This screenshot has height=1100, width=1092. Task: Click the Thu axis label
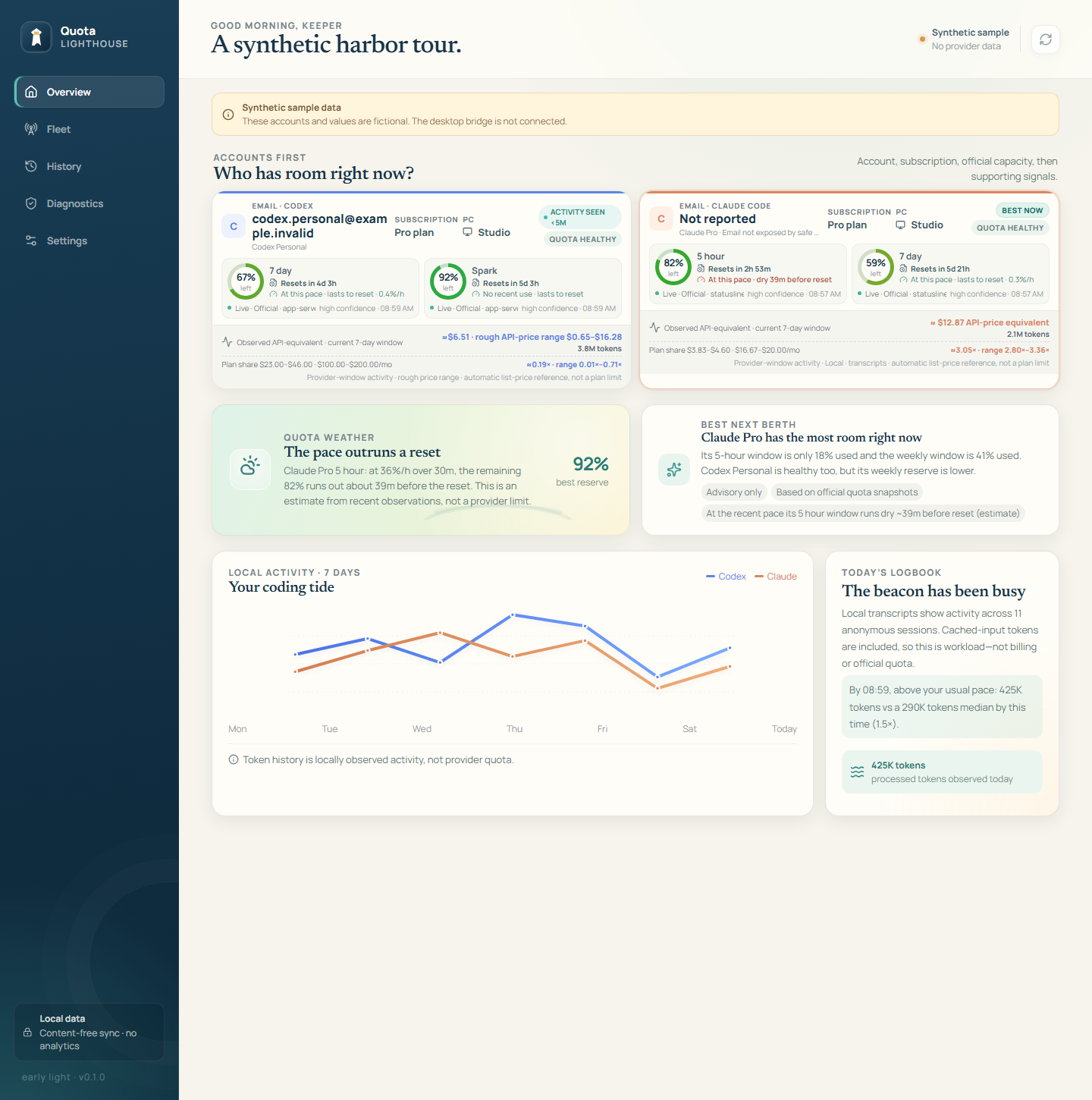[x=515, y=729]
